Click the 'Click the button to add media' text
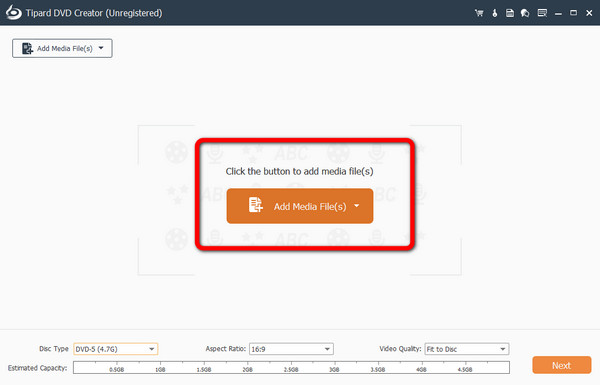Screen dimensions: 600x385 [299, 171]
